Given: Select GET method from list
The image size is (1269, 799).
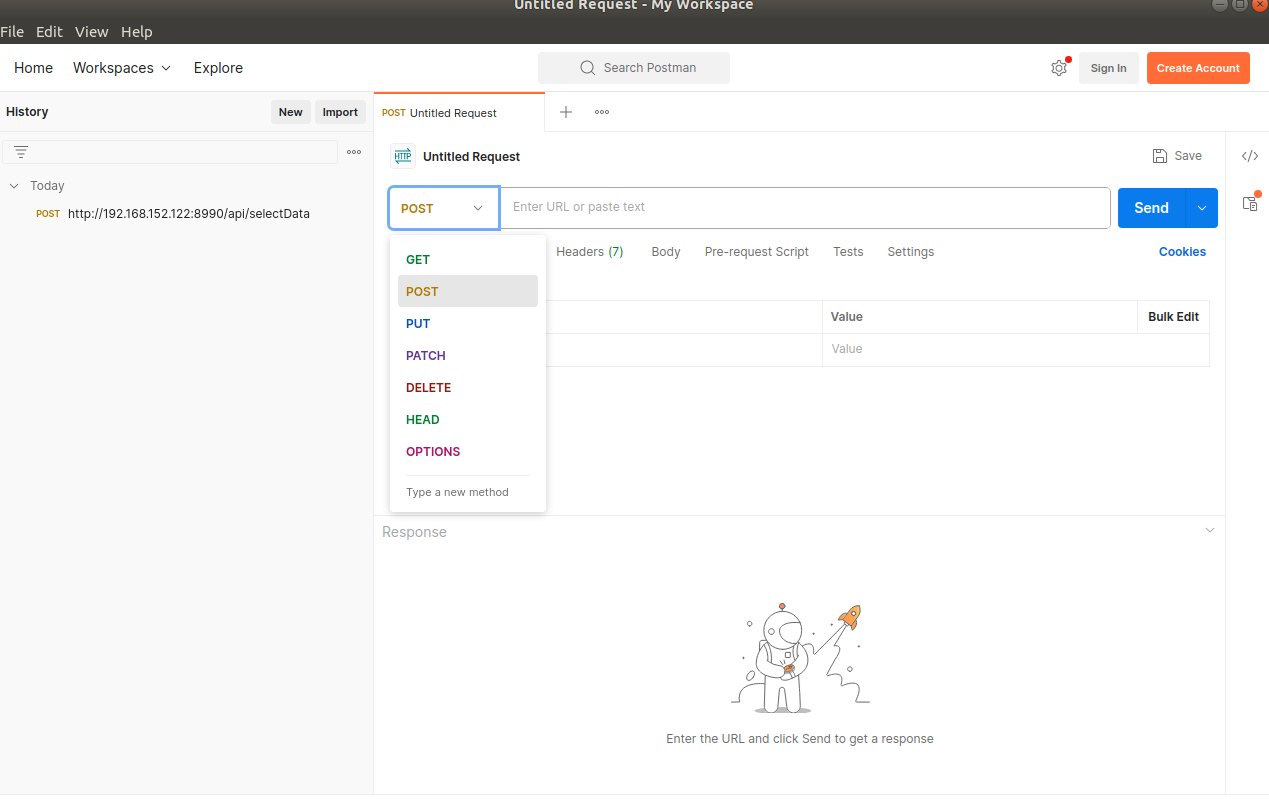Looking at the screenshot, I should [468, 259].
